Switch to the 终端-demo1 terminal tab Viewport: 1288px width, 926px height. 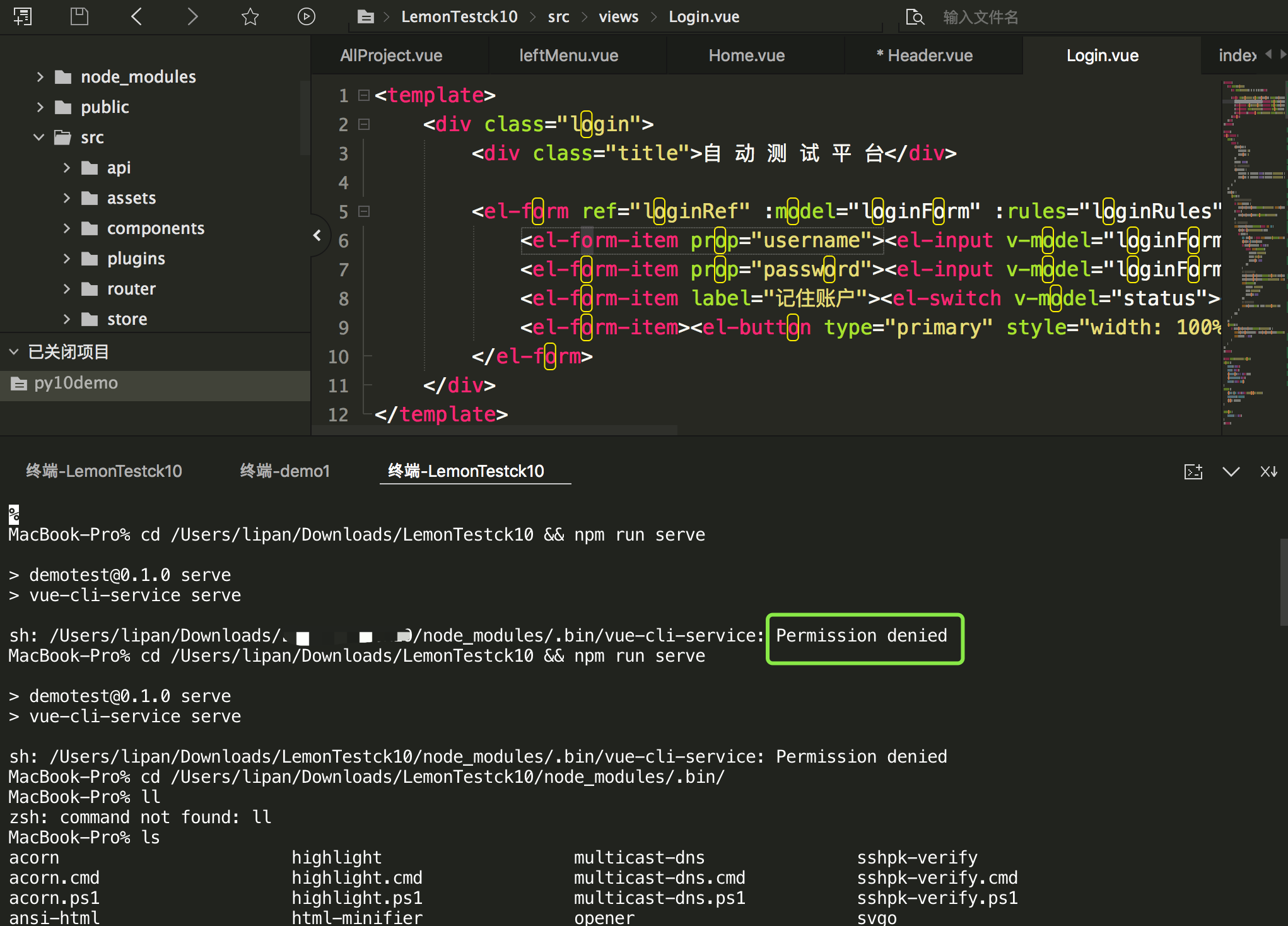pos(284,471)
